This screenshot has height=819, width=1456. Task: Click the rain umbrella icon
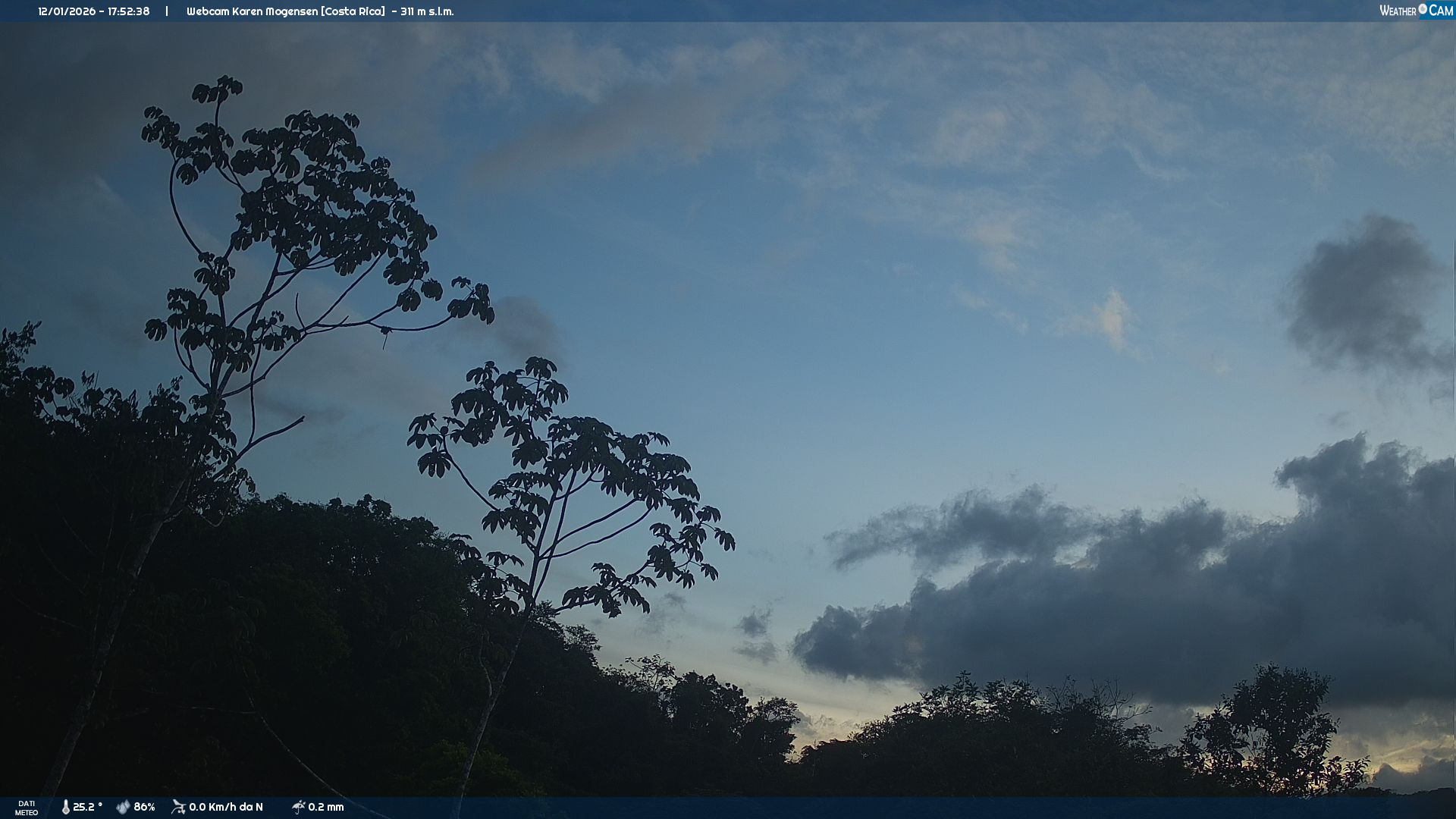click(x=298, y=807)
